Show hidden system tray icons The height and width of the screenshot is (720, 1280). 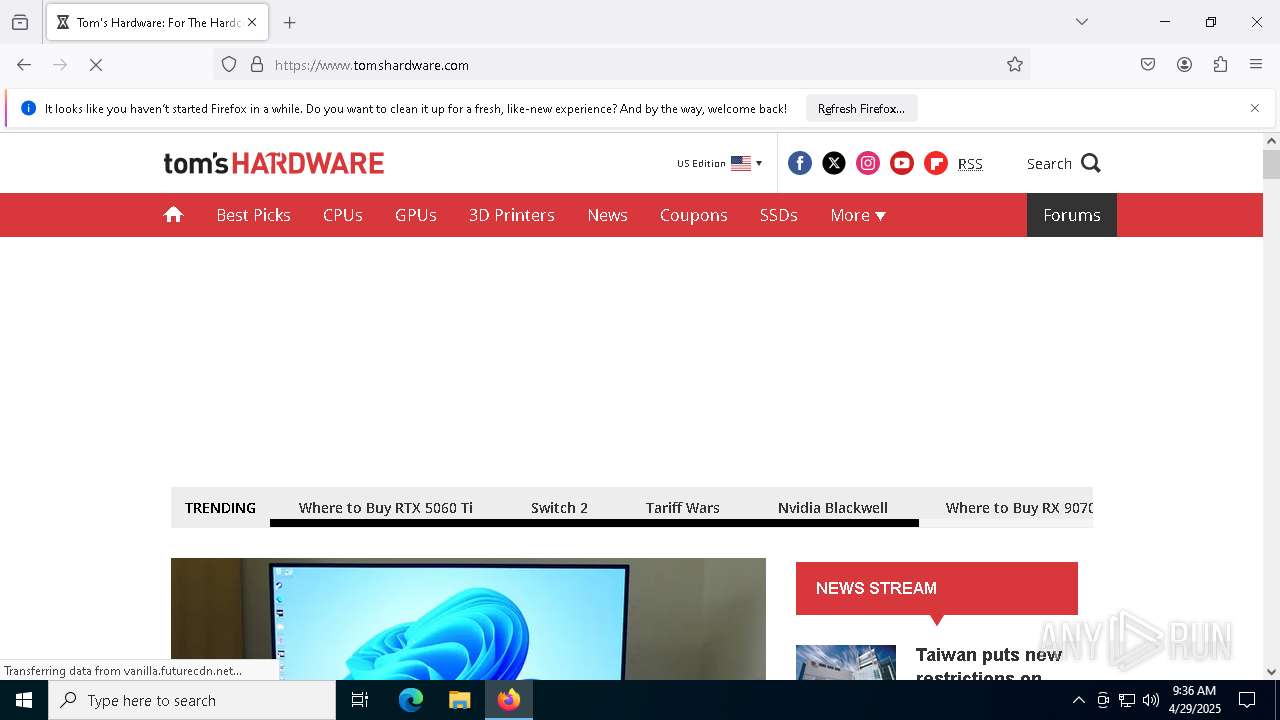(1078, 700)
